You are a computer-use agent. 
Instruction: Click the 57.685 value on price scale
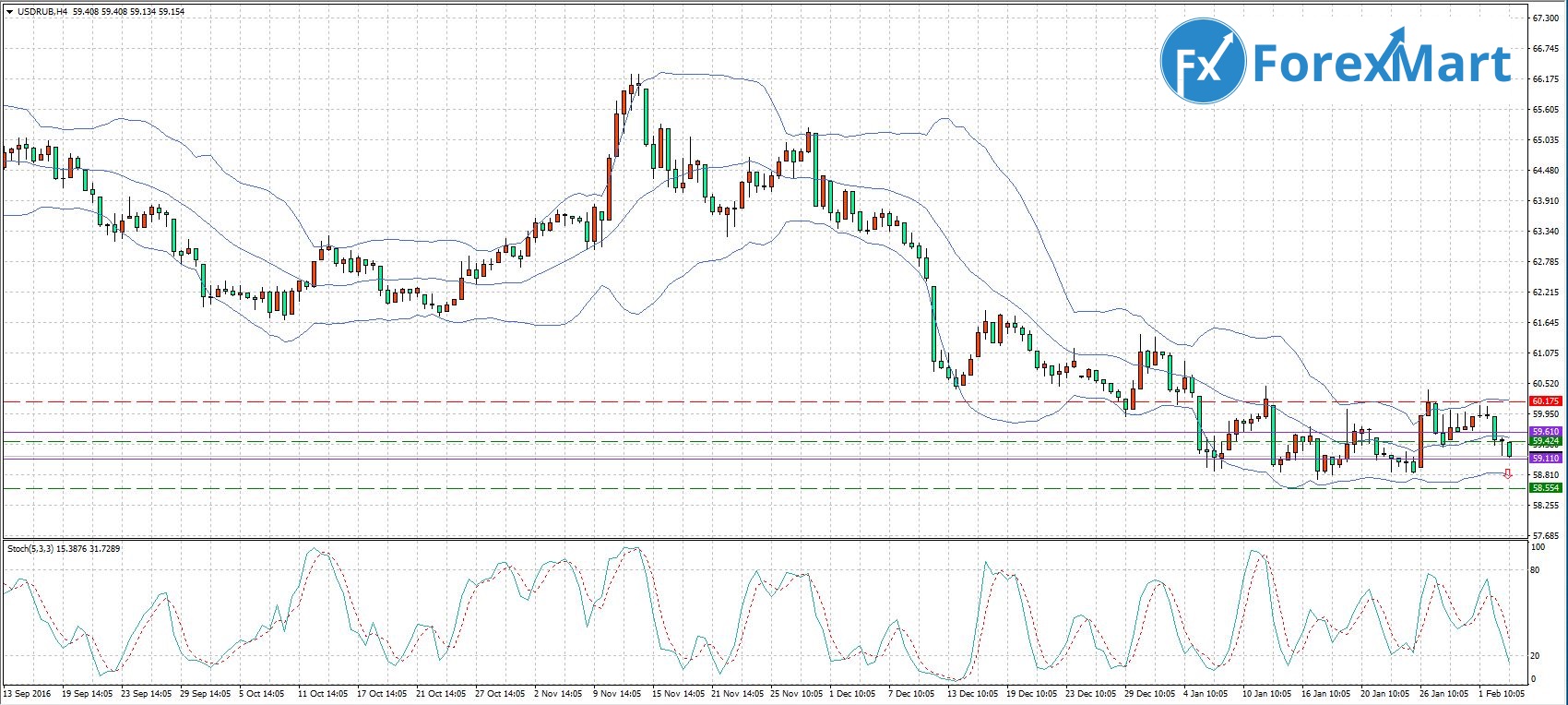coord(1545,535)
